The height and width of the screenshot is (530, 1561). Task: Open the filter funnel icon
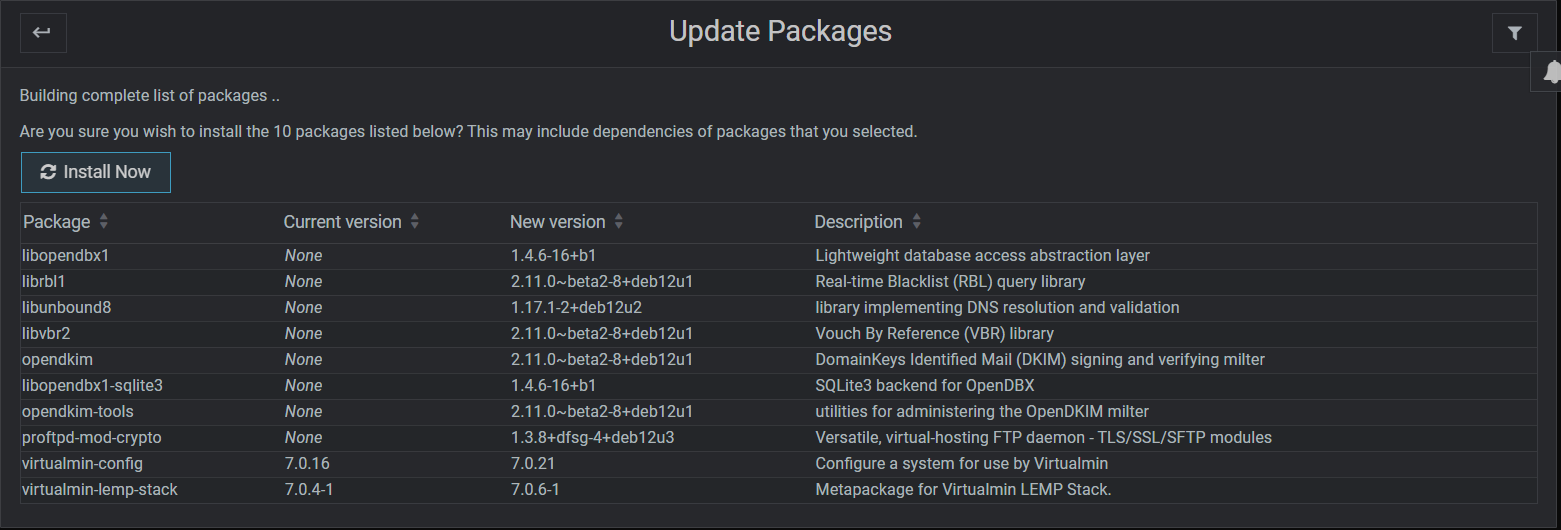(x=1514, y=33)
